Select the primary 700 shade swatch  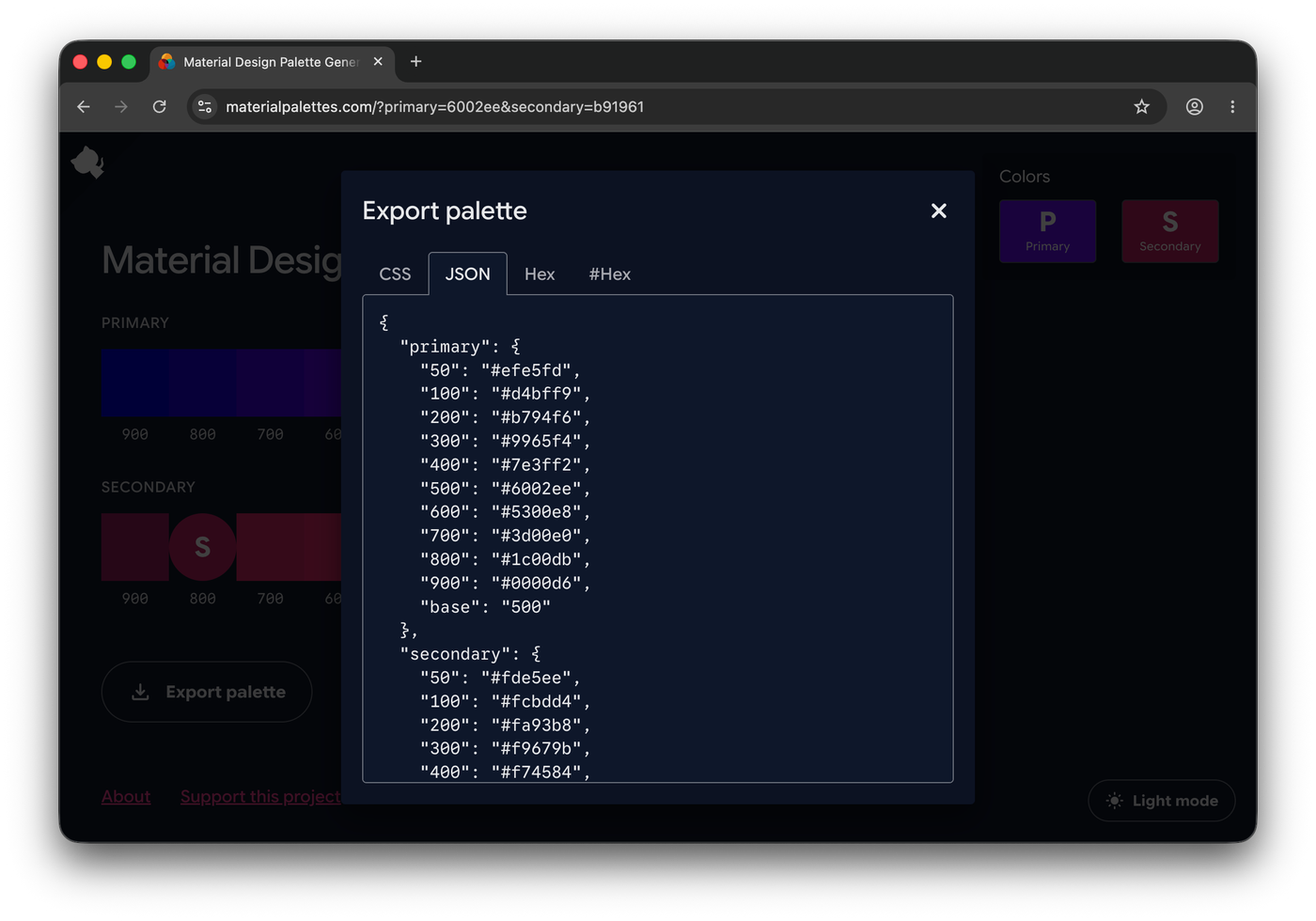pos(271,383)
